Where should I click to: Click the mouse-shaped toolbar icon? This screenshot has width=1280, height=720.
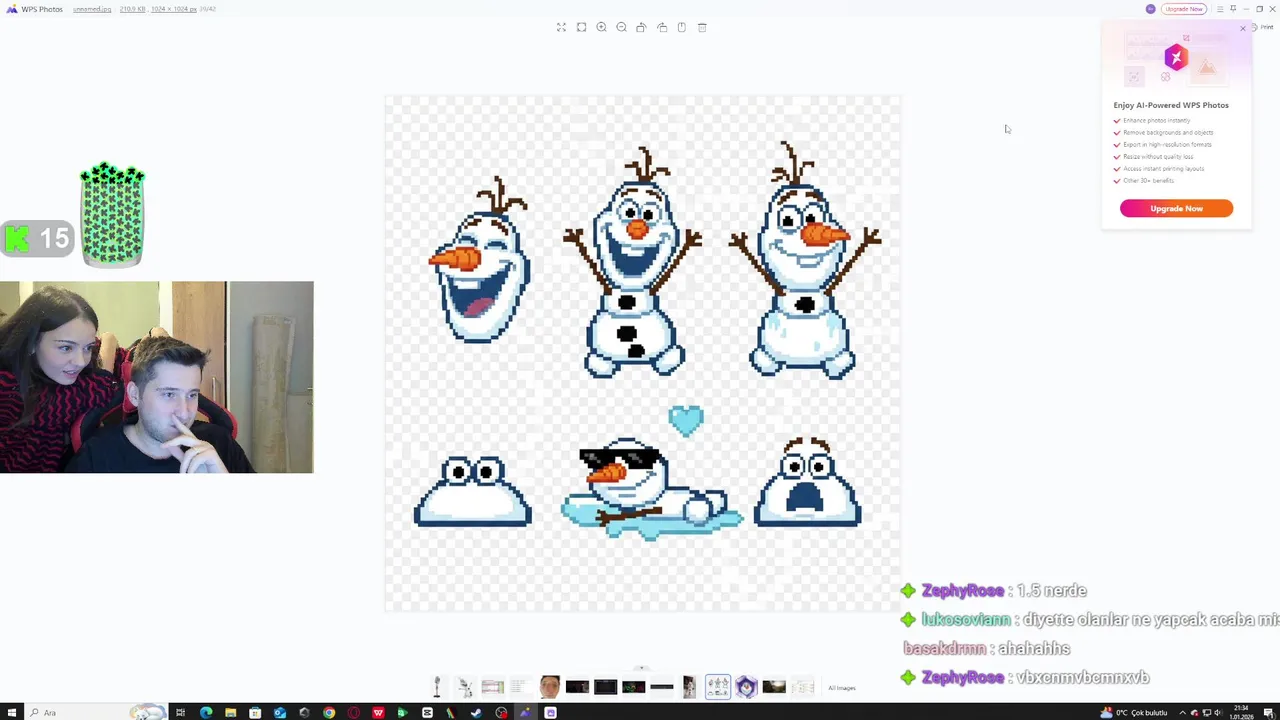pyautogui.click(x=682, y=27)
